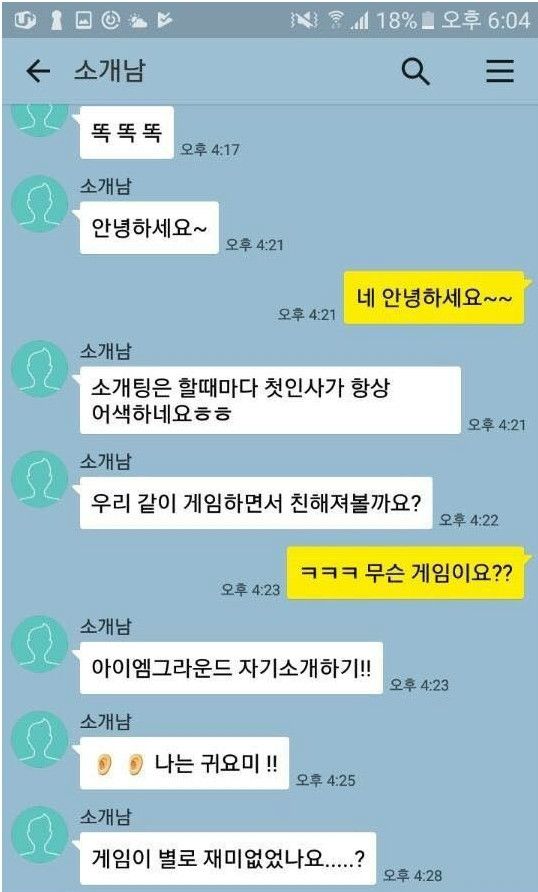The width and height of the screenshot is (538, 892).
Task: Tap the 소개남 chat title in the header
Action: [x=109, y=72]
